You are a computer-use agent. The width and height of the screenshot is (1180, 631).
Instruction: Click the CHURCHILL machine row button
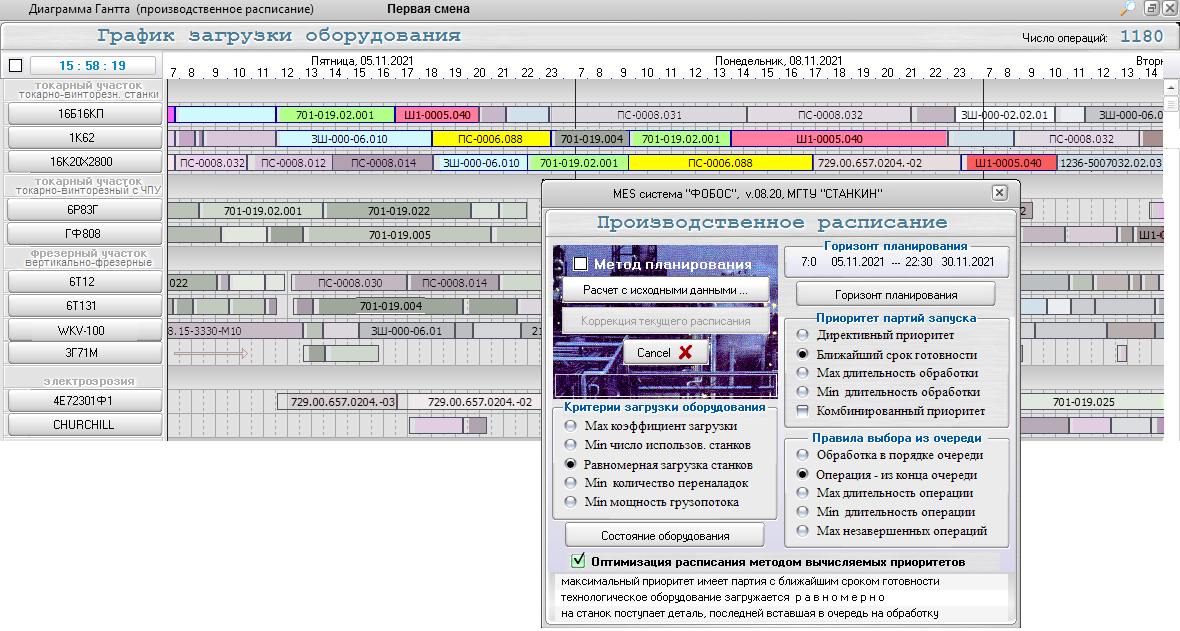click(84, 425)
